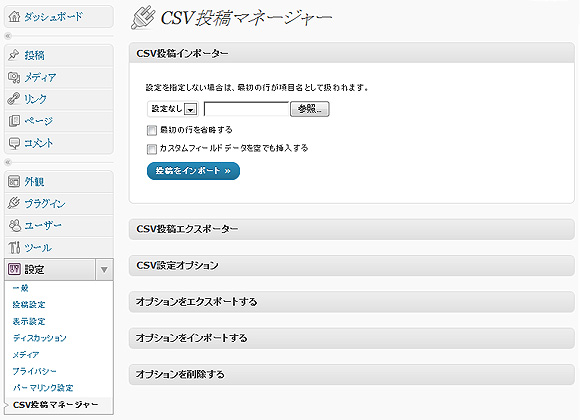Open the メディア main menu item
Screen dimensions: 580x420
(40, 77)
